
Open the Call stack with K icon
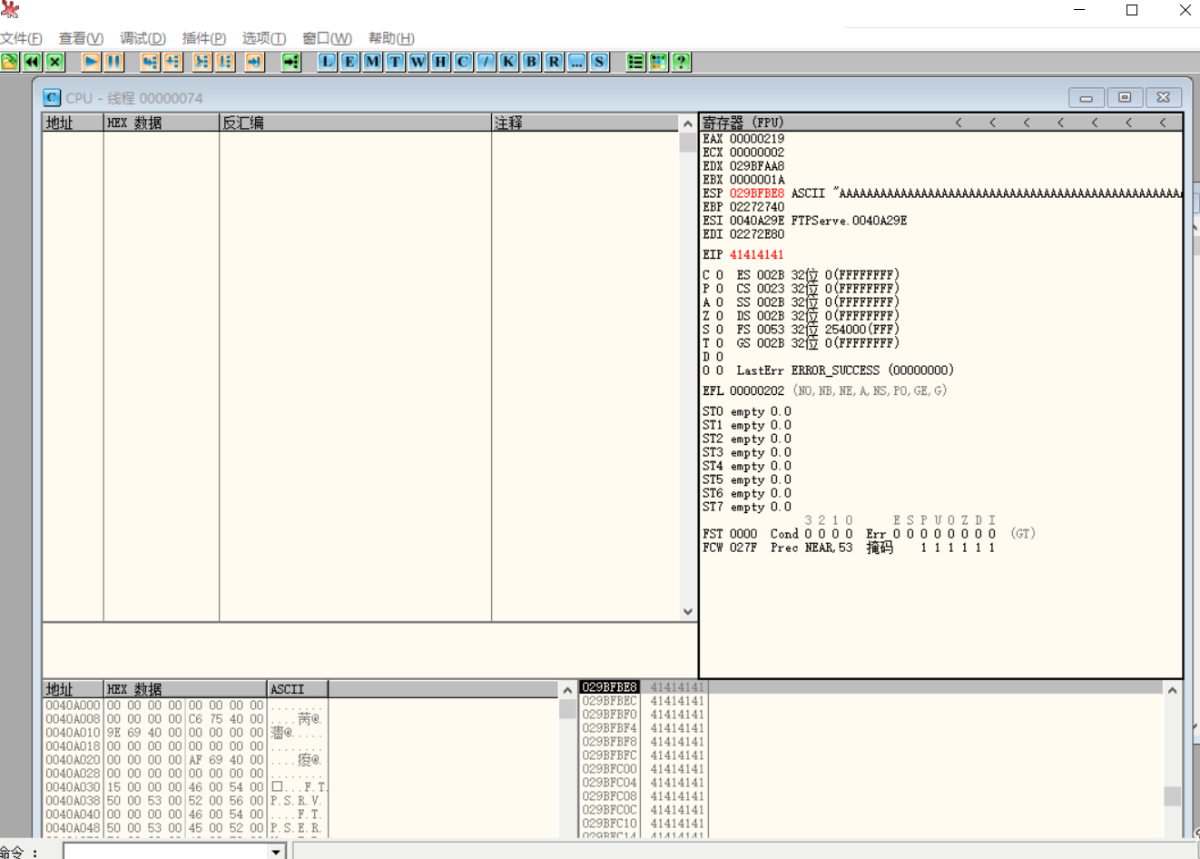(508, 62)
